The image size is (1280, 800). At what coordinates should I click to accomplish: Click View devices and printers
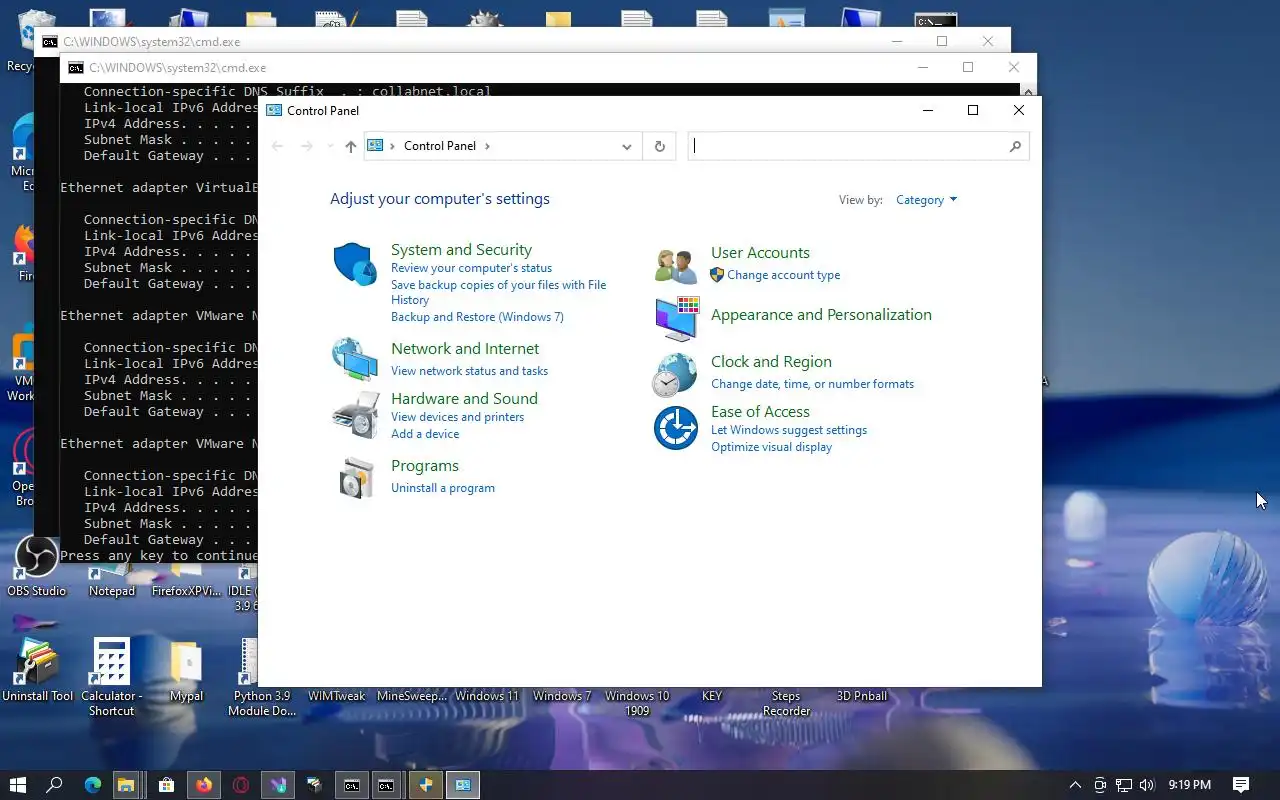point(457,417)
